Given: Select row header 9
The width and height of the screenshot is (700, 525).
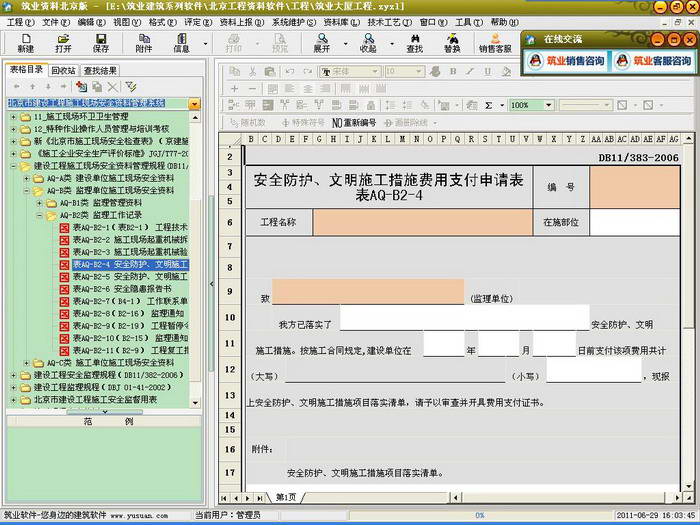Looking at the screenshot, I should coord(230,292).
